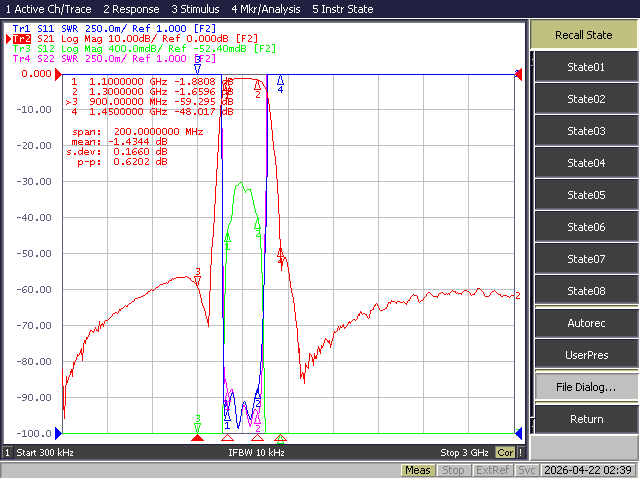The width and height of the screenshot is (640, 480).
Task: Click marker 4 readout 1.4500000 GHz
Action: pyautogui.click(x=152, y=111)
